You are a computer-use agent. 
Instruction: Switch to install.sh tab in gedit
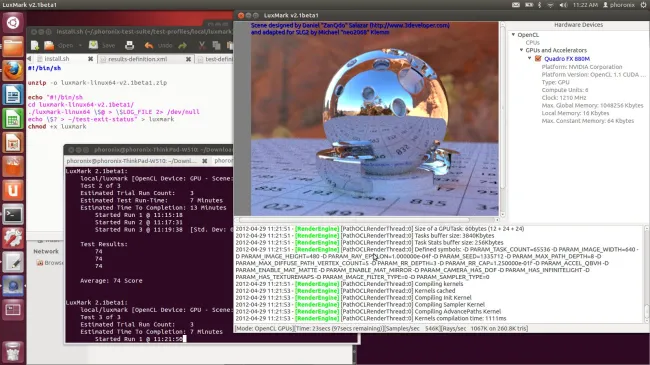point(57,59)
